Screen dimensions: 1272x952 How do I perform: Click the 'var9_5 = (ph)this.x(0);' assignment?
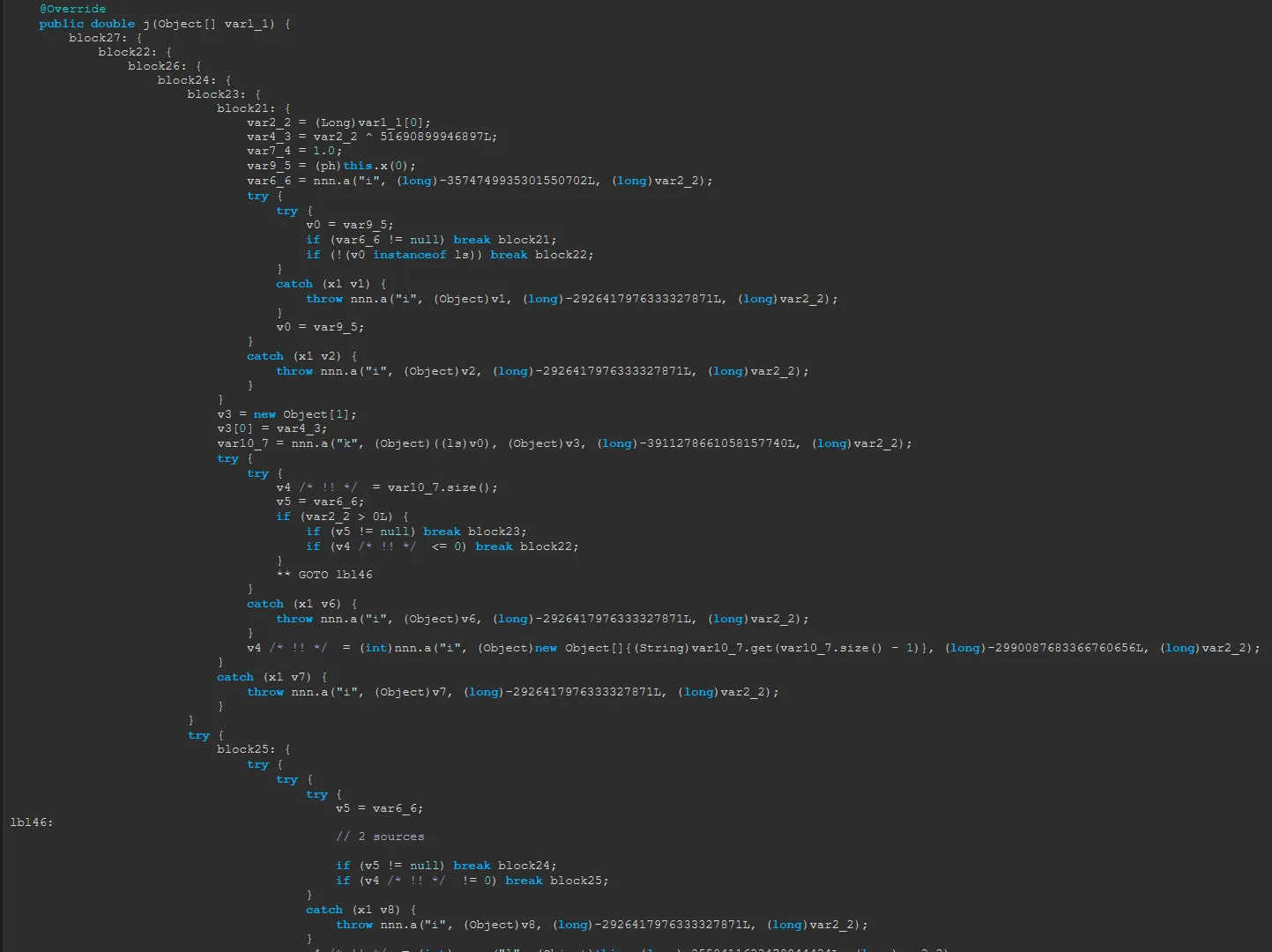(331, 166)
